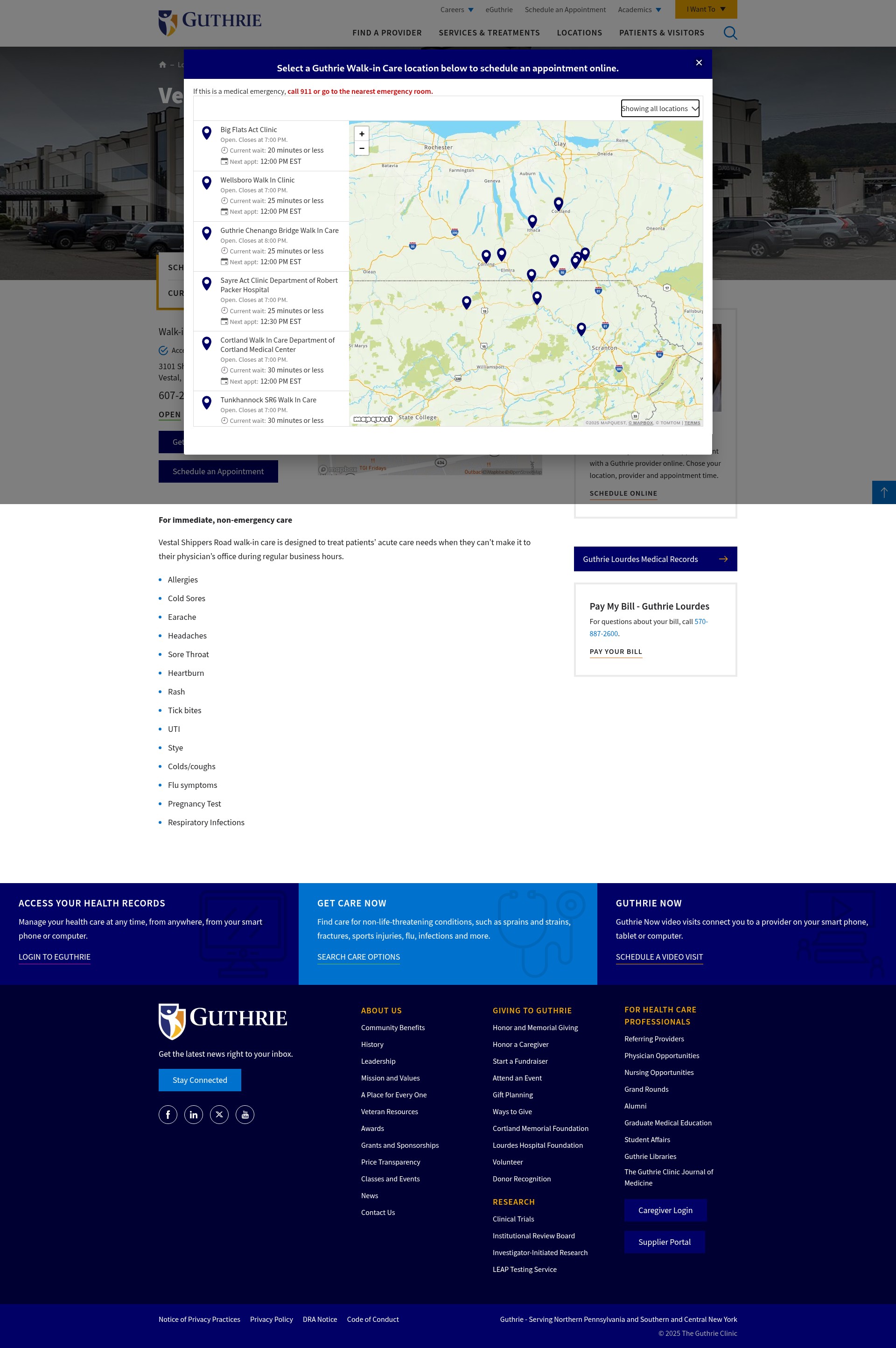Select Tunkhannock SR6 Walk In Care title
This screenshot has width=896, height=1348.
(269, 400)
